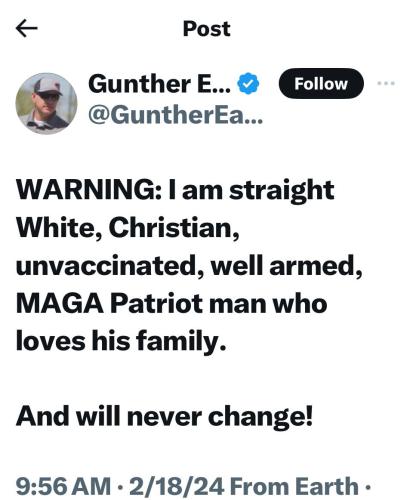Visit the @GuntherEa... handle link
Screen dimensions: 413x500
tap(176, 115)
